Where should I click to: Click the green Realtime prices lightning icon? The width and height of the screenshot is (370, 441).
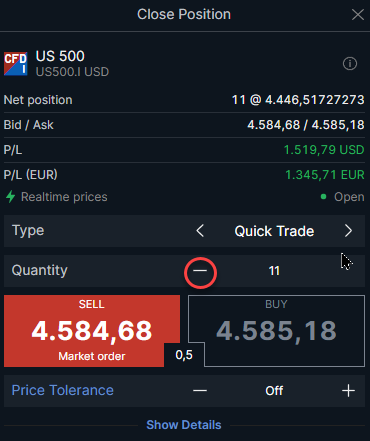pos(11,197)
